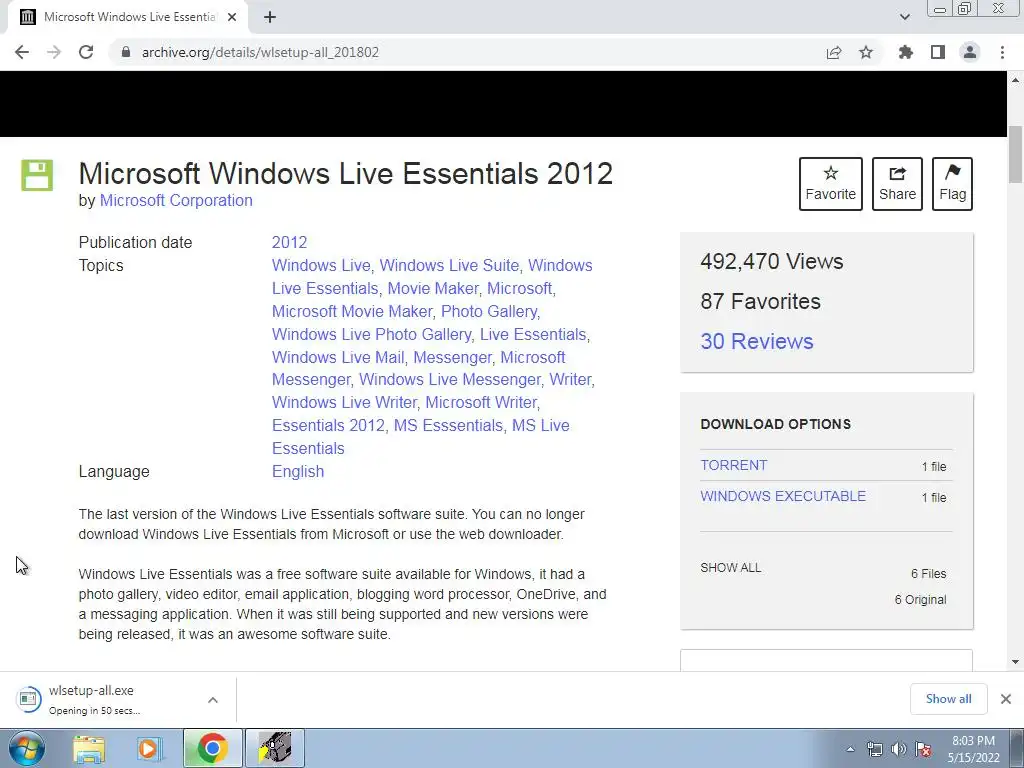The height and width of the screenshot is (768, 1024).
Task: Open the Windows Live Suite topic link
Action: click(x=449, y=265)
